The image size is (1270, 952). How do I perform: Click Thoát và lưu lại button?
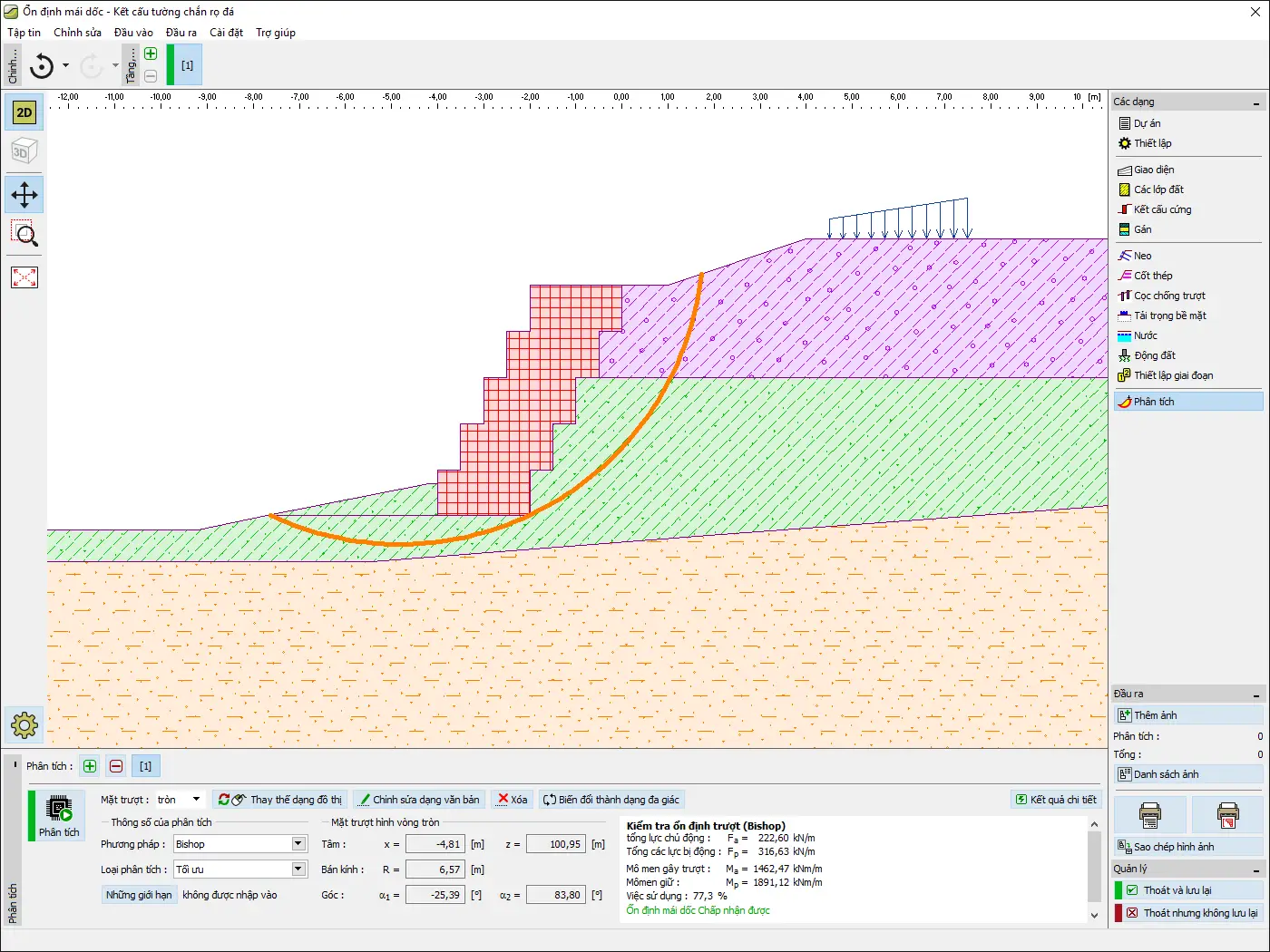(1188, 890)
